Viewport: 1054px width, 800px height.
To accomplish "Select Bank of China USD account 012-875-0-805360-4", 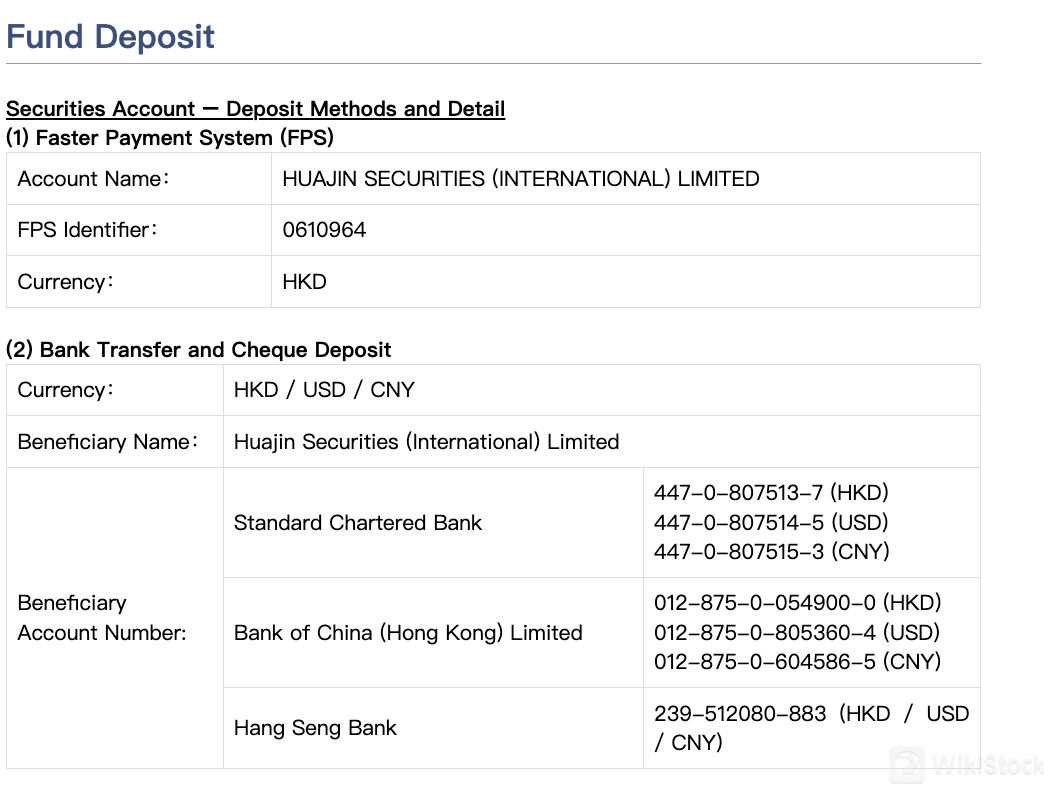I will [765, 633].
